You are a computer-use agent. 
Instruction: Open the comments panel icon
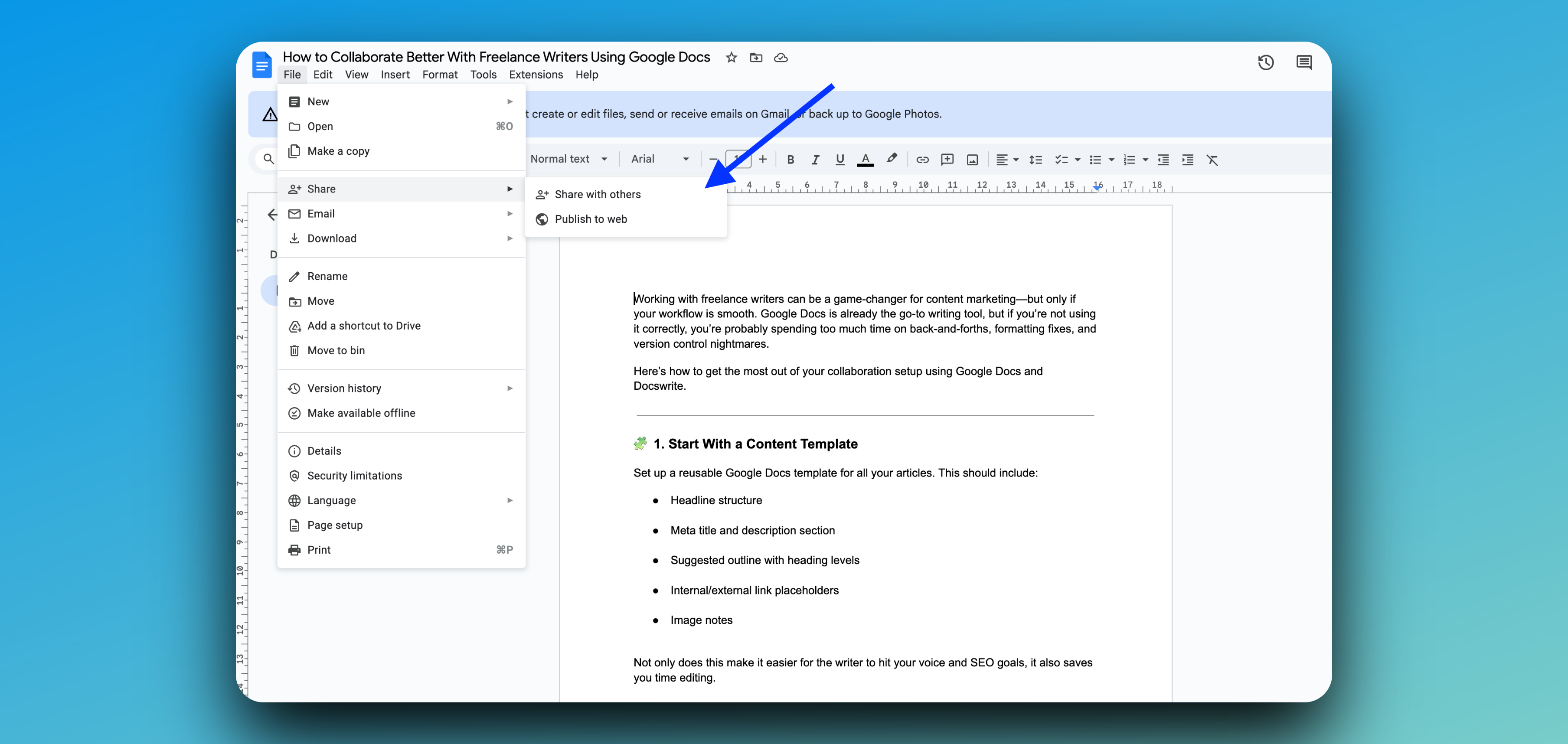point(1303,62)
